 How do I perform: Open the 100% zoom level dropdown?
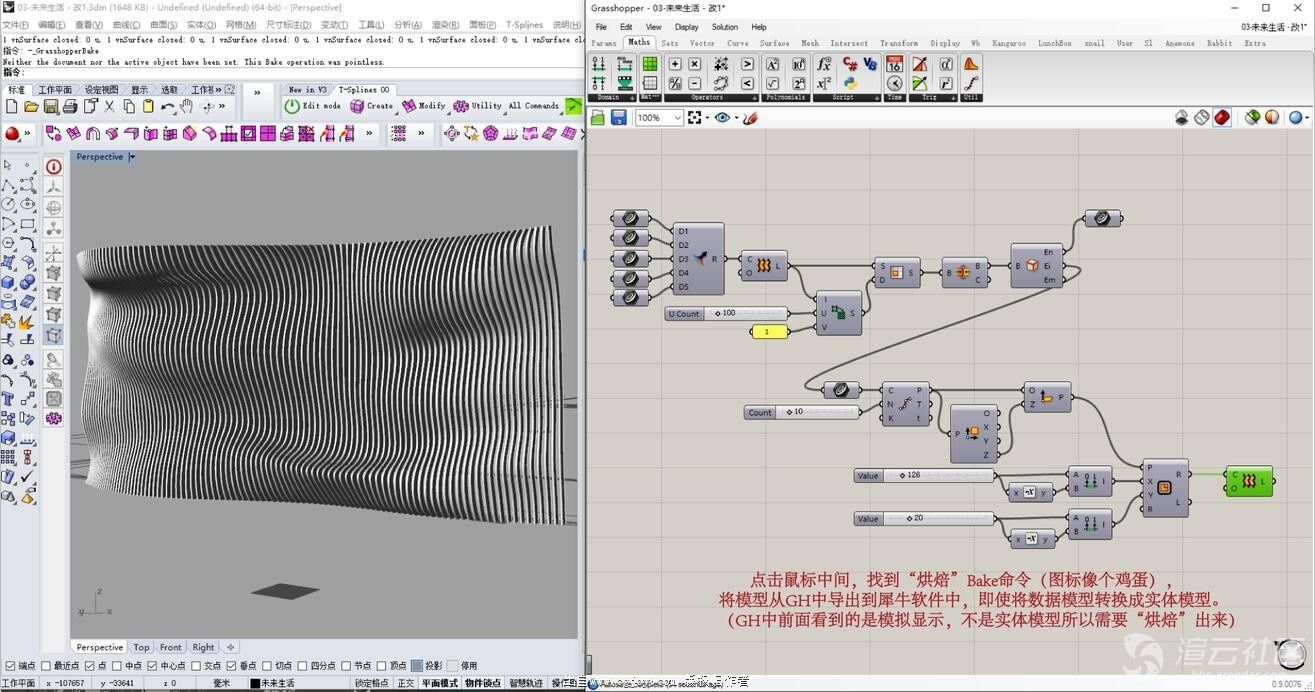[x=678, y=118]
